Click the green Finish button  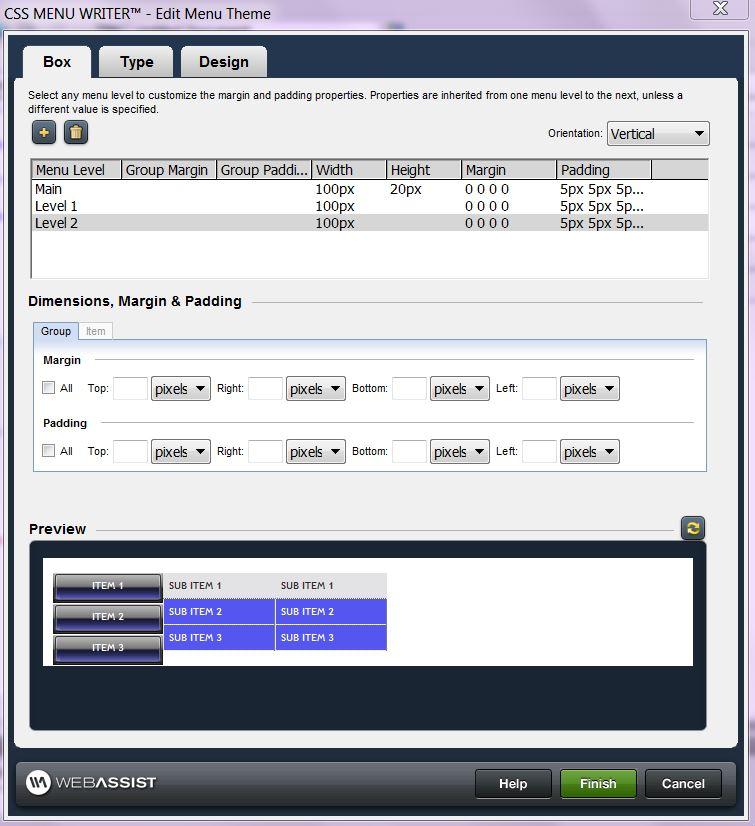tap(598, 784)
